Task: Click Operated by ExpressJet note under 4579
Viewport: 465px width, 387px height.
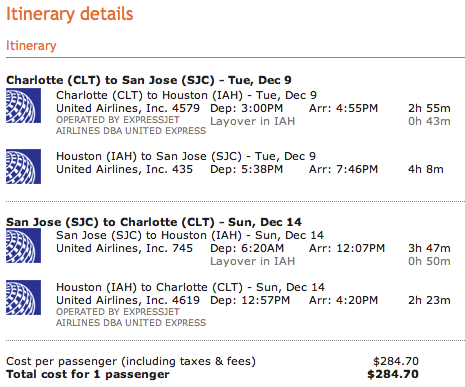Action: pos(131,125)
